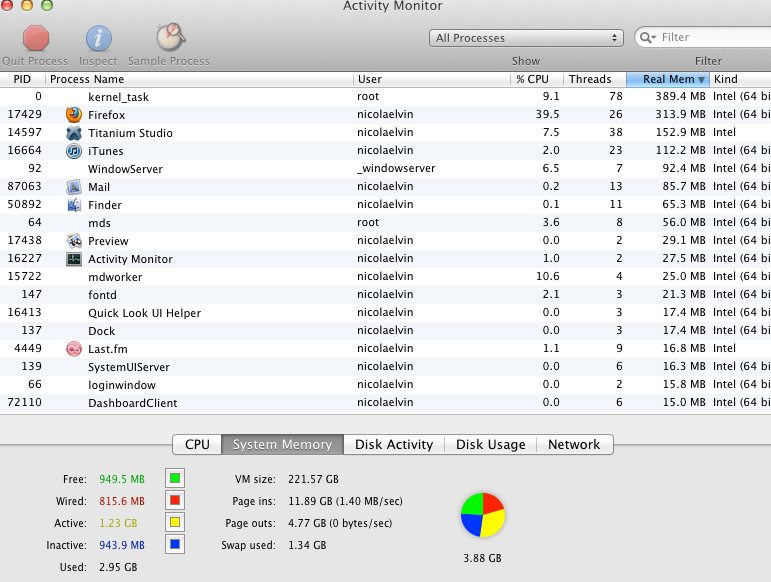Show the Disk Usage tab
The image size is (771, 582).
pos(490,444)
